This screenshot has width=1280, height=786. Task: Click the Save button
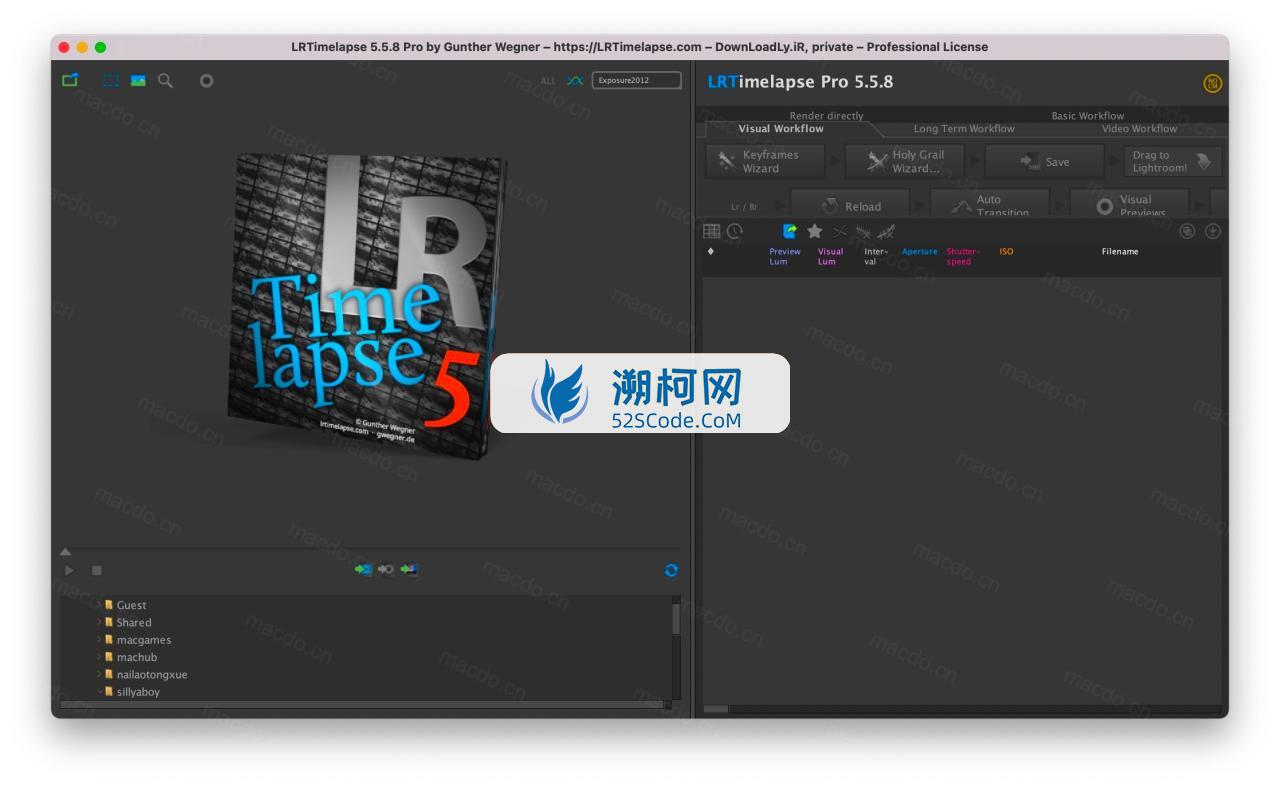(1045, 161)
